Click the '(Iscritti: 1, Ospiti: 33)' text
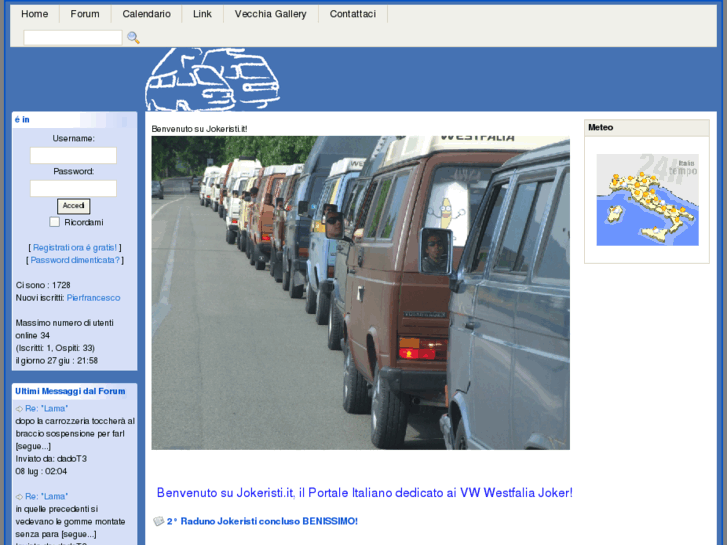This screenshot has height=545, width=727. [x=55, y=348]
